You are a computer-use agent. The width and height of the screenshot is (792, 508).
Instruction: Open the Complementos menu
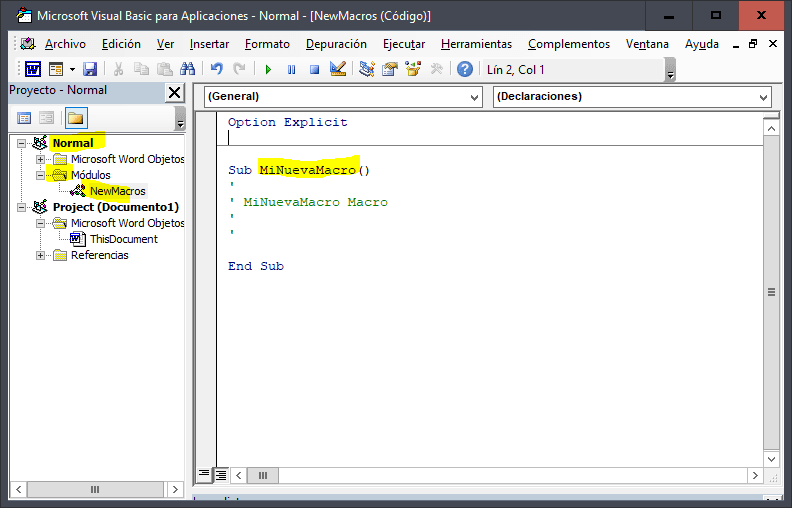(569, 44)
